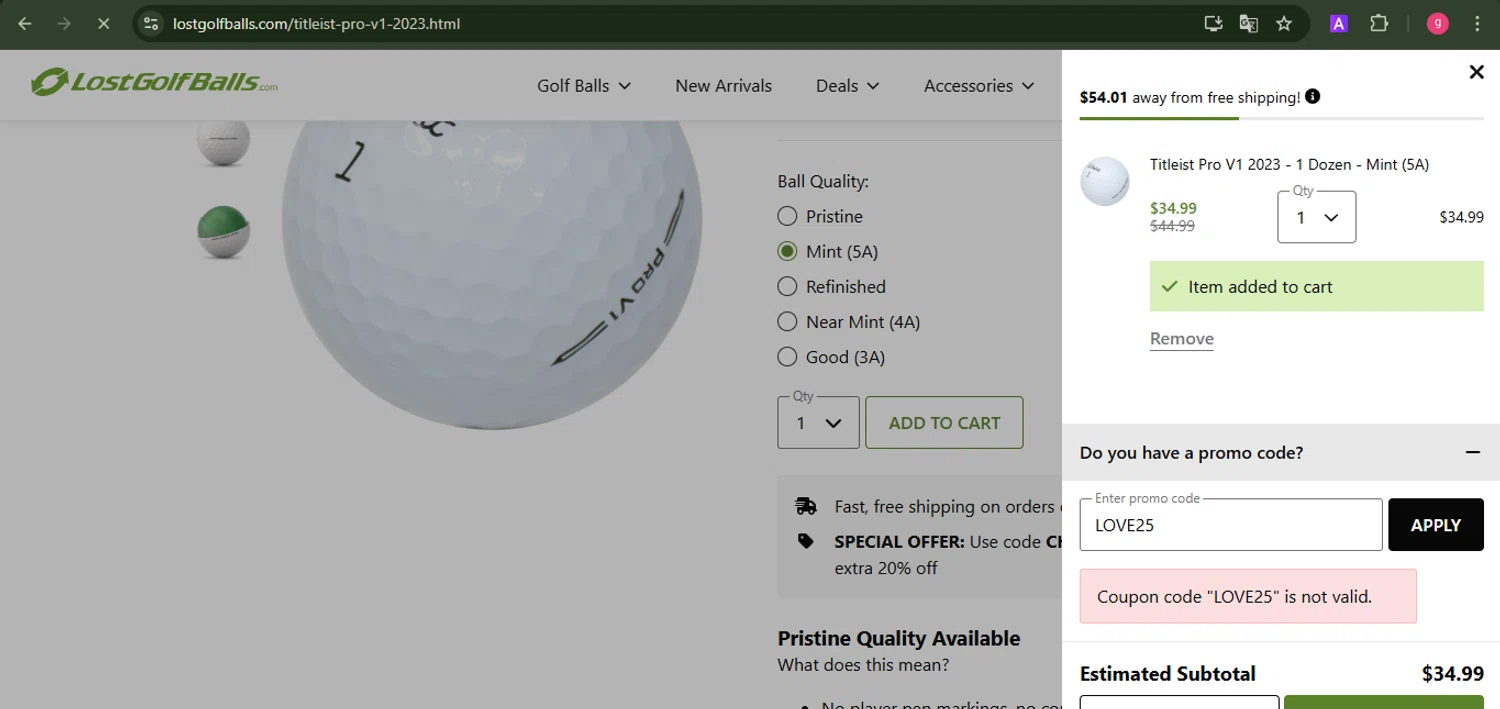The width and height of the screenshot is (1500, 709).
Task: Expand Accessories navigation menu
Action: pyautogui.click(x=979, y=85)
